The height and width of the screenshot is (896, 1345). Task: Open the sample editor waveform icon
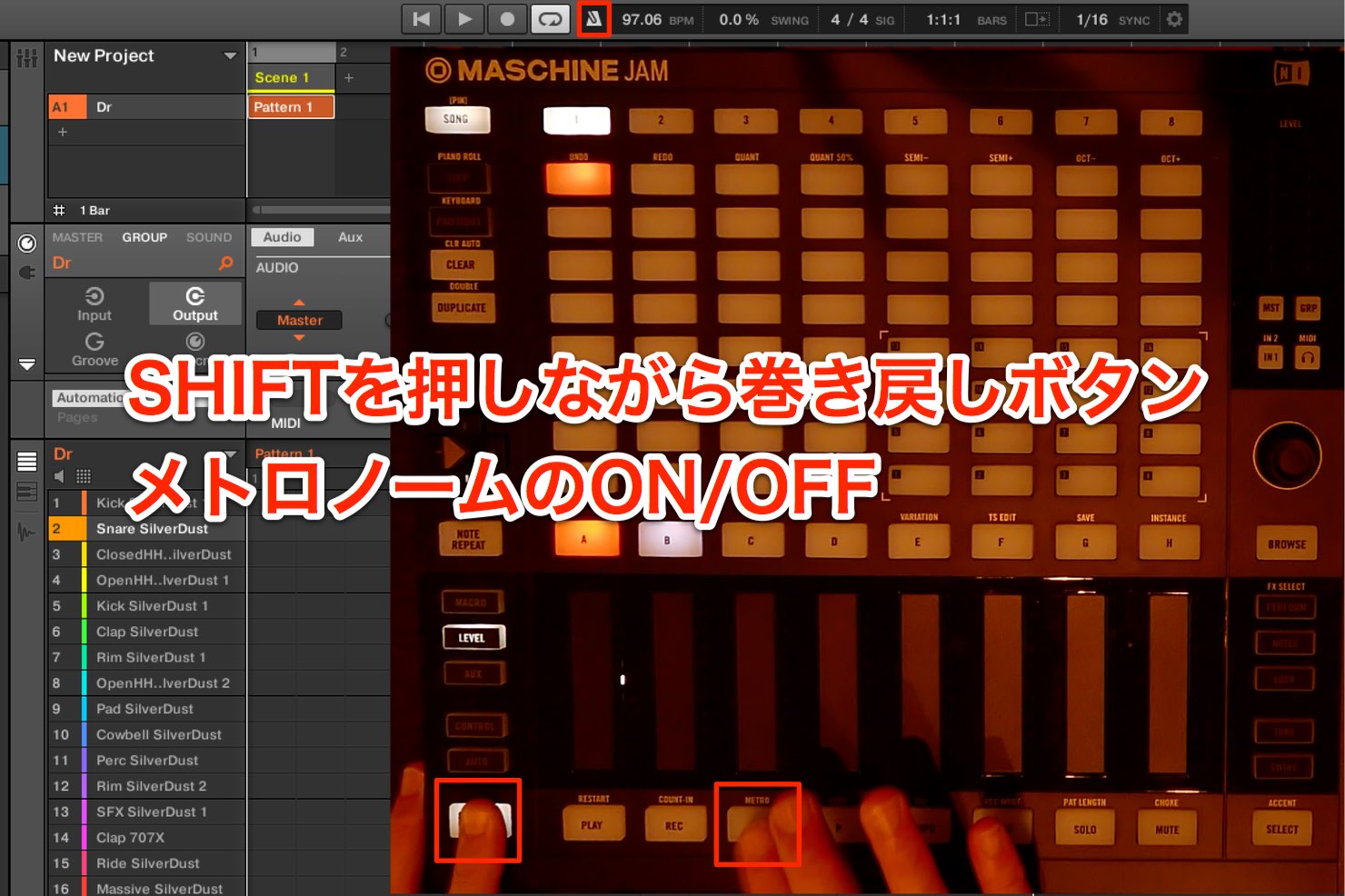(x=27, y=533)
